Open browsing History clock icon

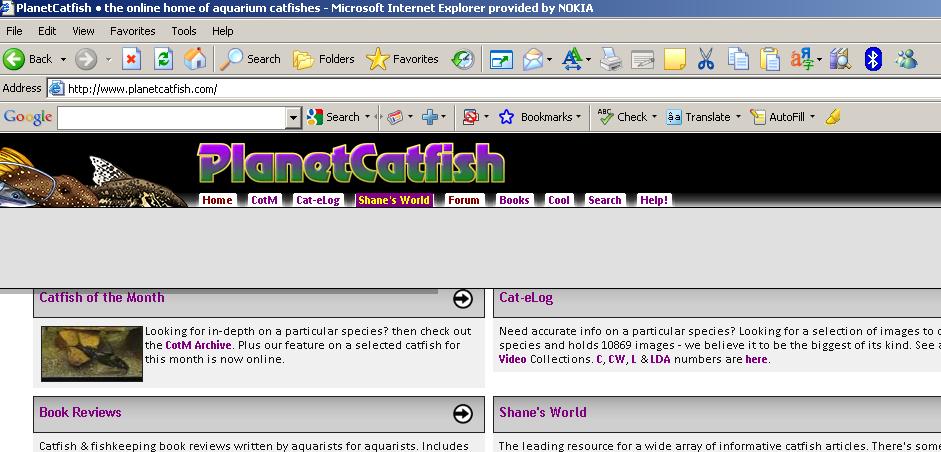(x=463, y=59)
